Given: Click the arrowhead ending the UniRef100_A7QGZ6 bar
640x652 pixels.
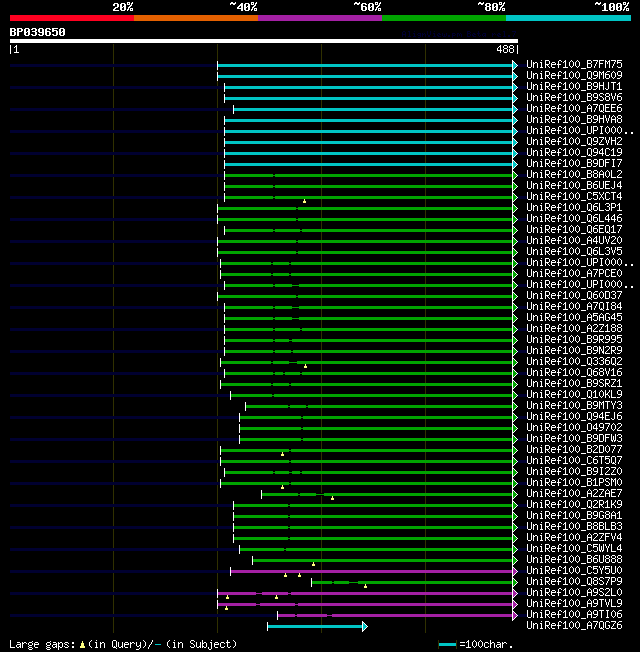Looking at the screenshot, I should (365, 627).
